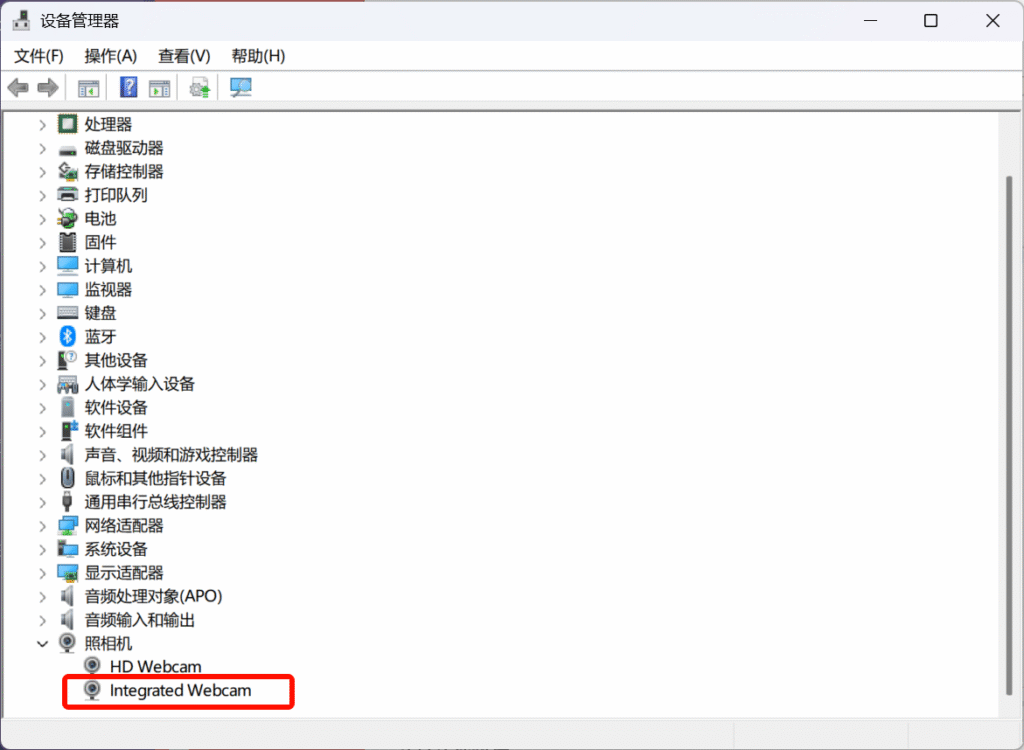The image size is (1024, 750).
Task: Open the 查看(V) menu
Action: pyautogui.click(x=184, y=56)
